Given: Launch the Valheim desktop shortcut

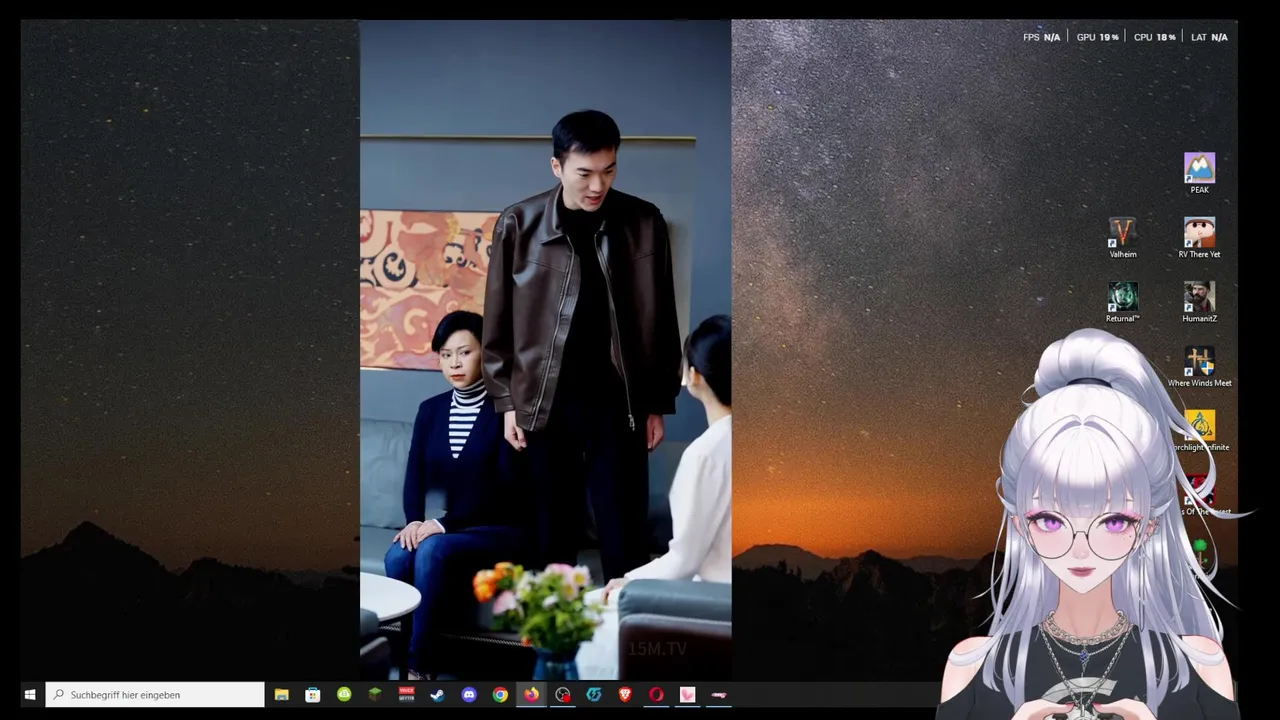Looking at the screenshot, I should tap(1122, 238).
